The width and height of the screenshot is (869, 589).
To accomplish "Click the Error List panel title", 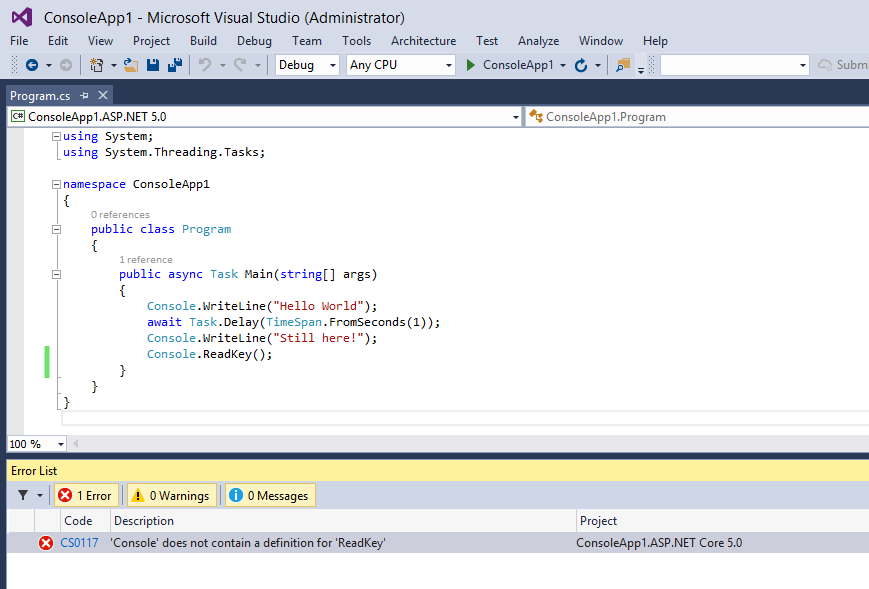I will [34, 471].
